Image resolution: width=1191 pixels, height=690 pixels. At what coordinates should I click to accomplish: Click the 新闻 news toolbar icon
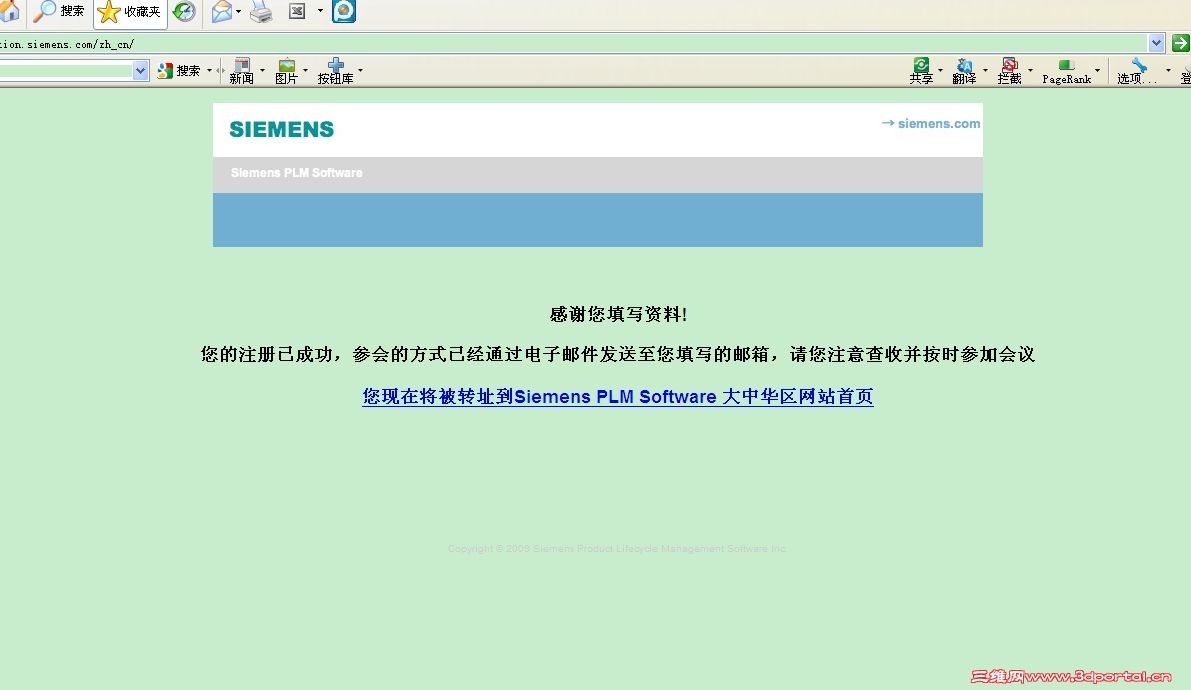click(242, 71)
